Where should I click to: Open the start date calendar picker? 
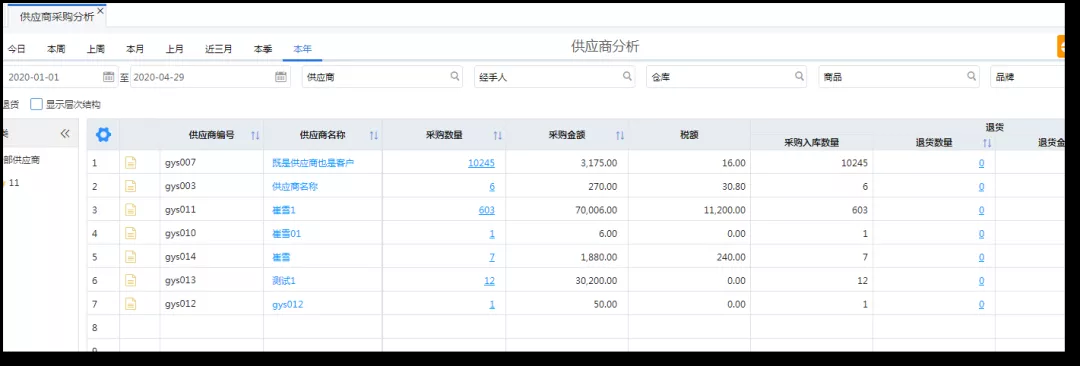[x=109, y=77]
